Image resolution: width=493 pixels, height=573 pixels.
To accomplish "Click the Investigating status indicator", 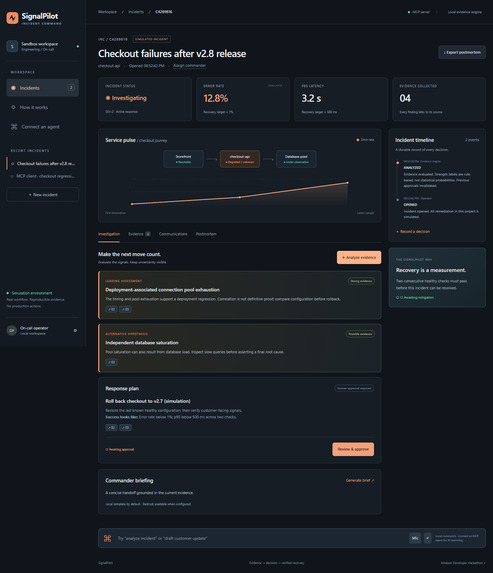I will [x=126, y=98].
